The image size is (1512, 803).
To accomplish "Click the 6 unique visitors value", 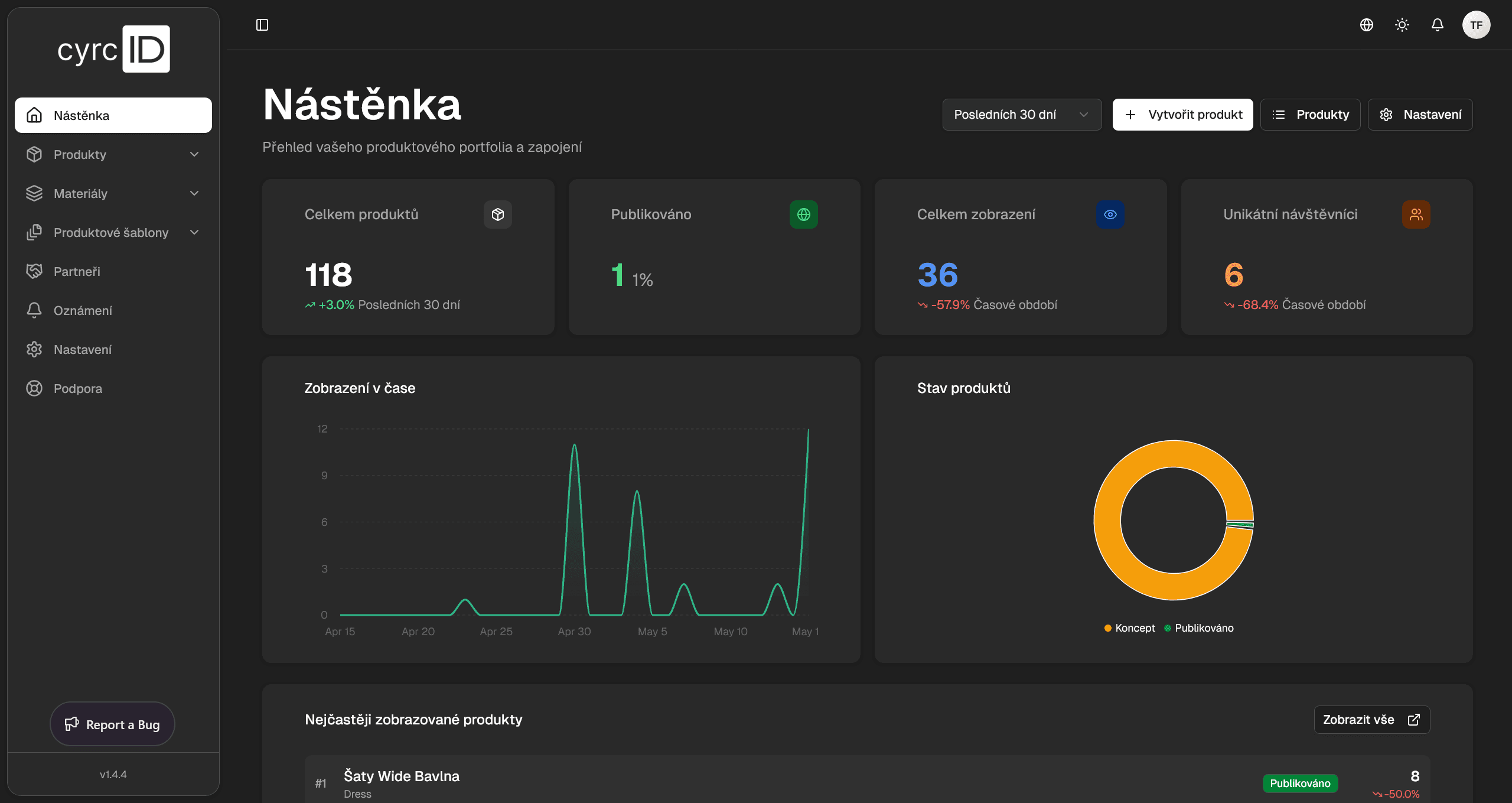I will (x=1234, y=275).
